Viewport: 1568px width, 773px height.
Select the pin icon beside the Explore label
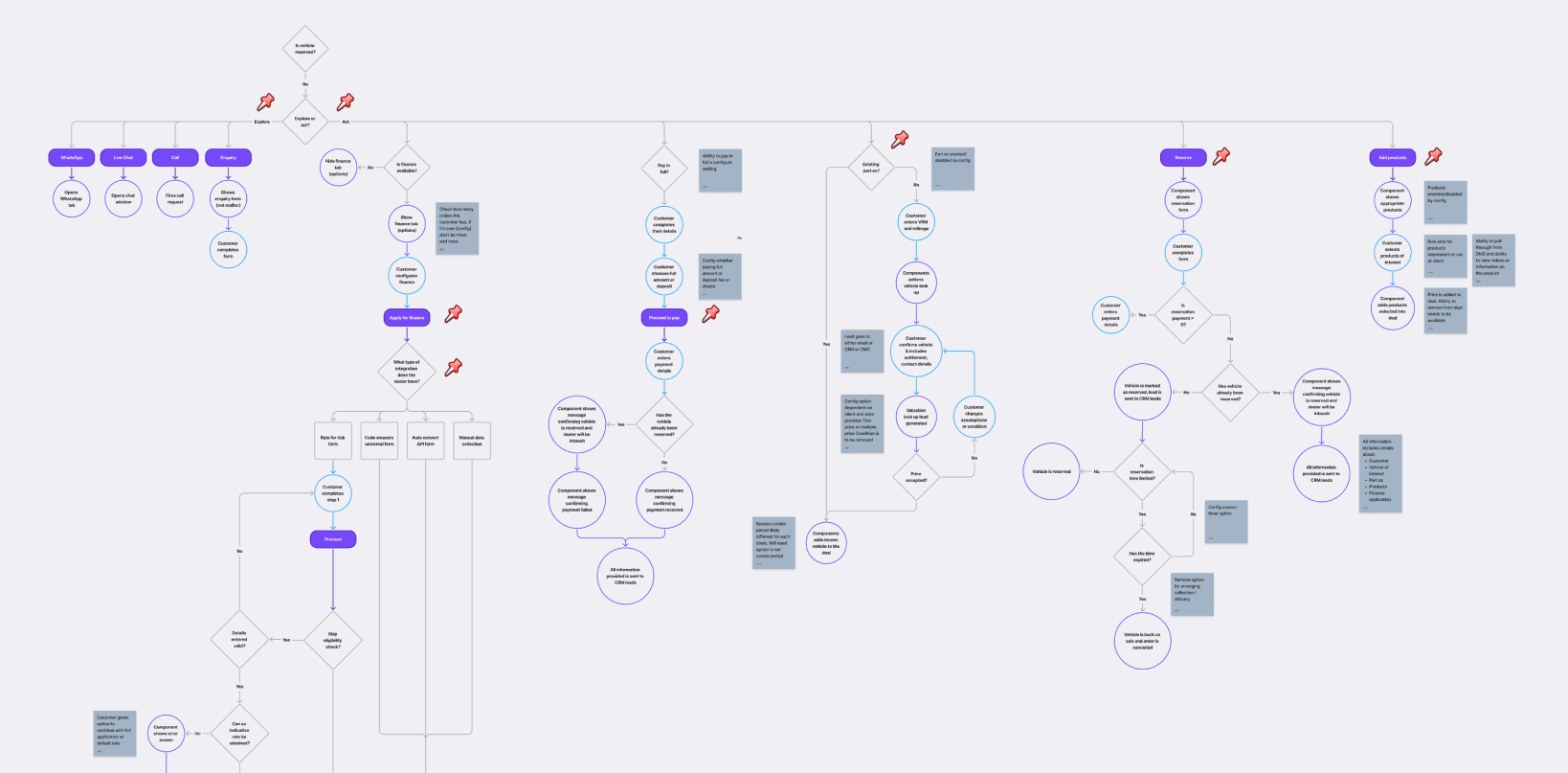[266, 102]
